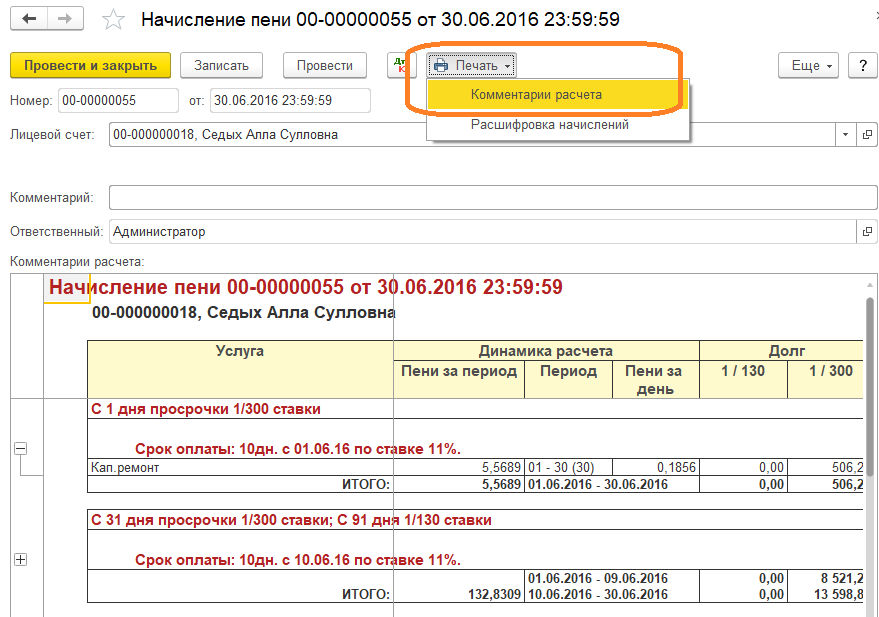Click the Пени за день column header
This screenshot has width=879, height=617.
click(x=655, y=379)
